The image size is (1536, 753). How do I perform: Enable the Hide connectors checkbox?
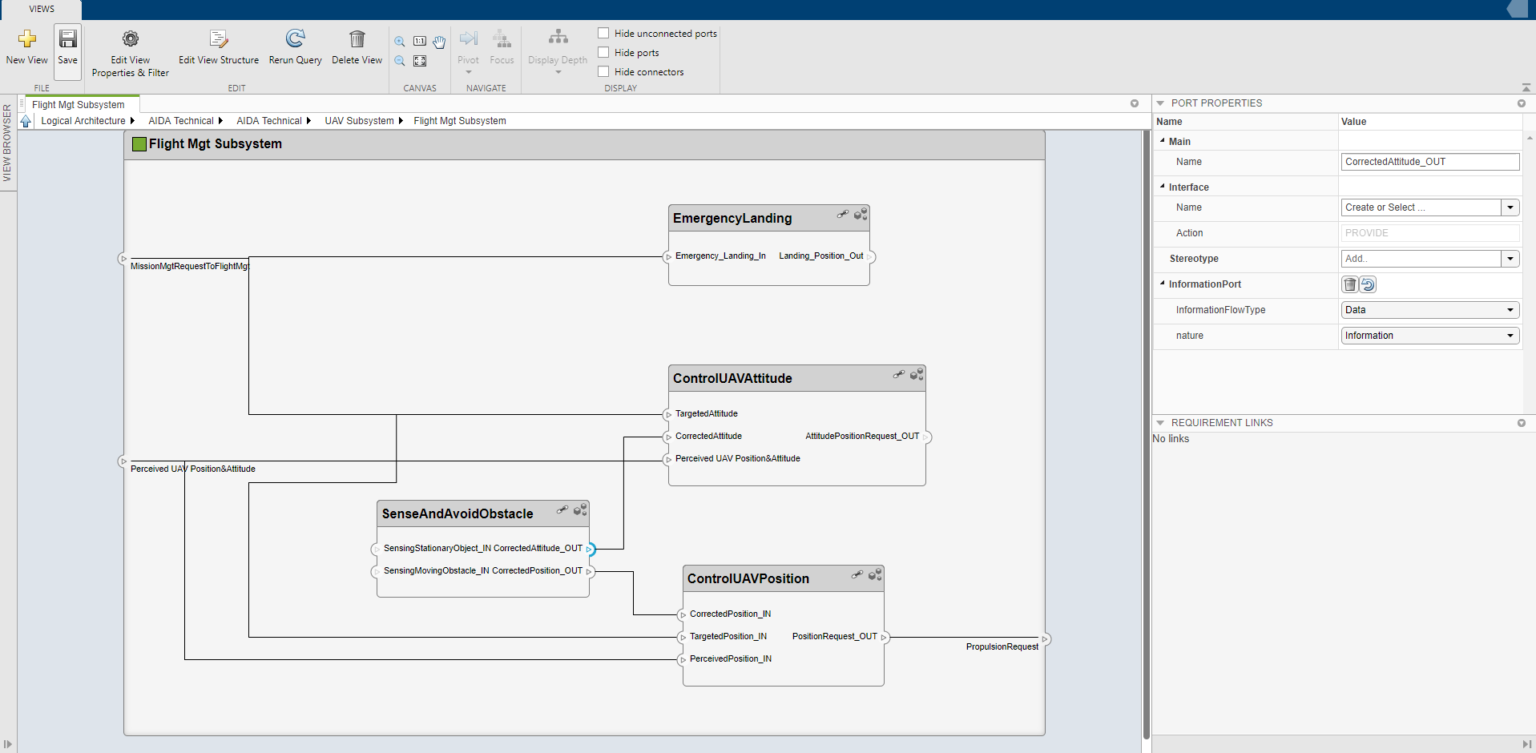tap(603, 71)
